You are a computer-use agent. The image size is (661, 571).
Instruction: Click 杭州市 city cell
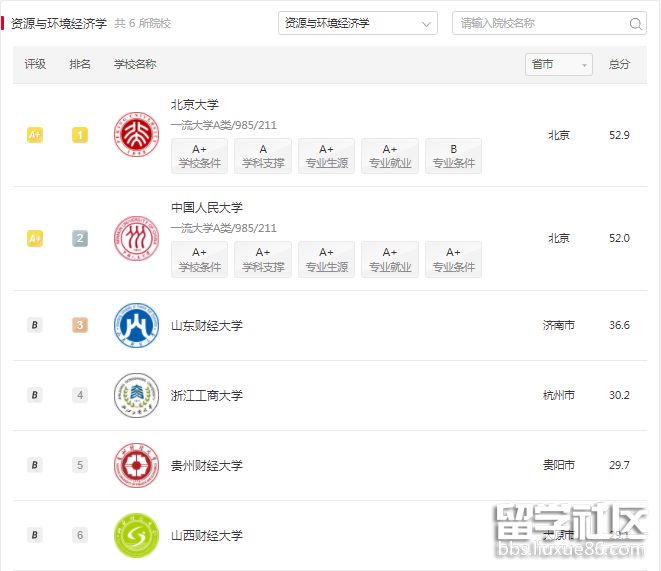559,395
